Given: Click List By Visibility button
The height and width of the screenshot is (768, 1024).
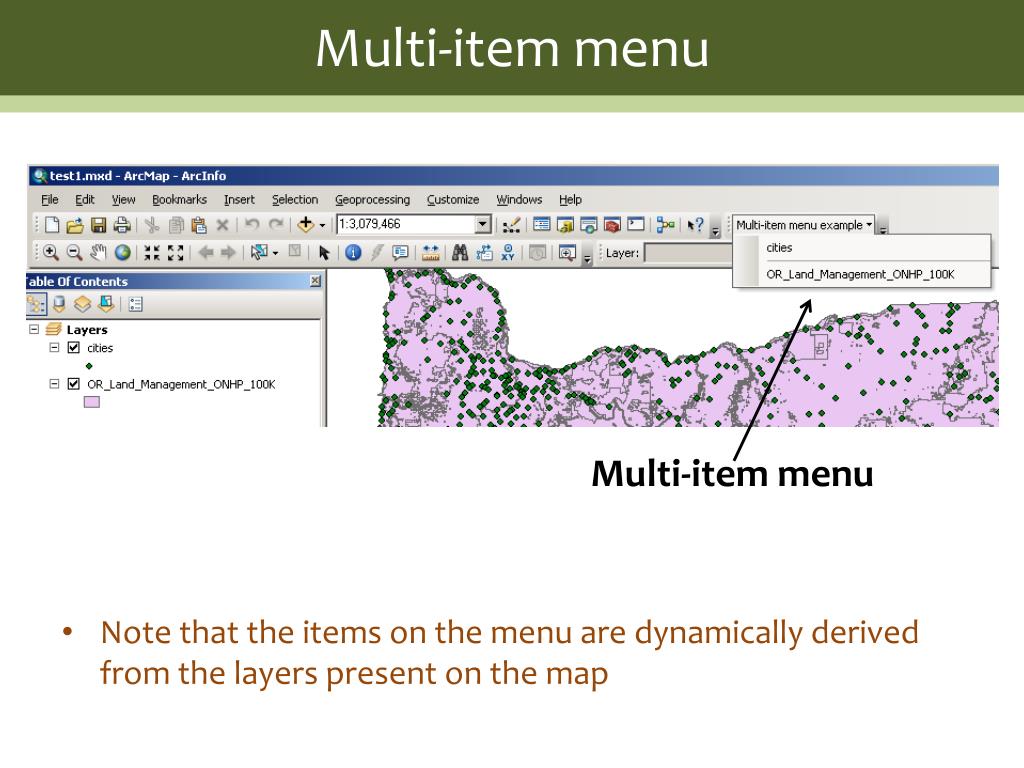Looking at the screenshot, I should coord(82,304).
